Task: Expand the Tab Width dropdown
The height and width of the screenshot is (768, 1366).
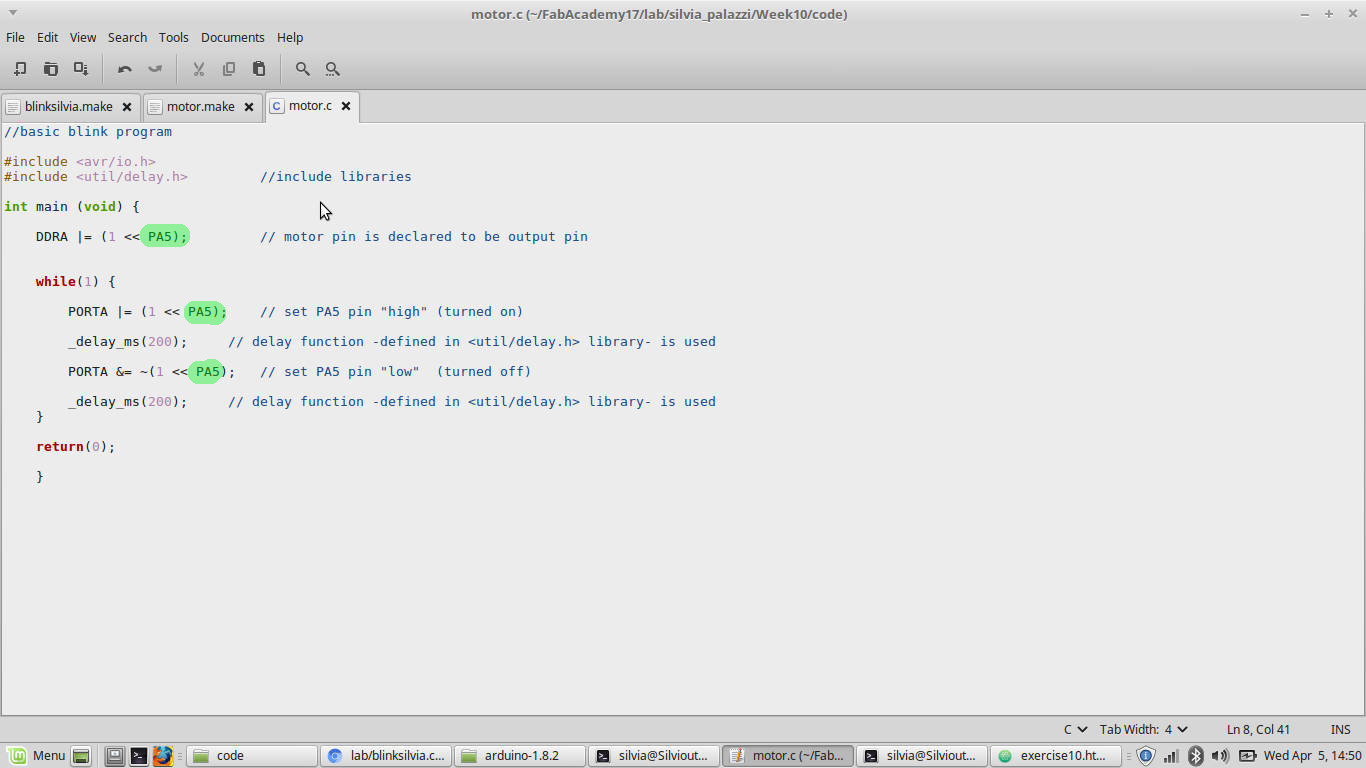Action: pos(1144,730)
